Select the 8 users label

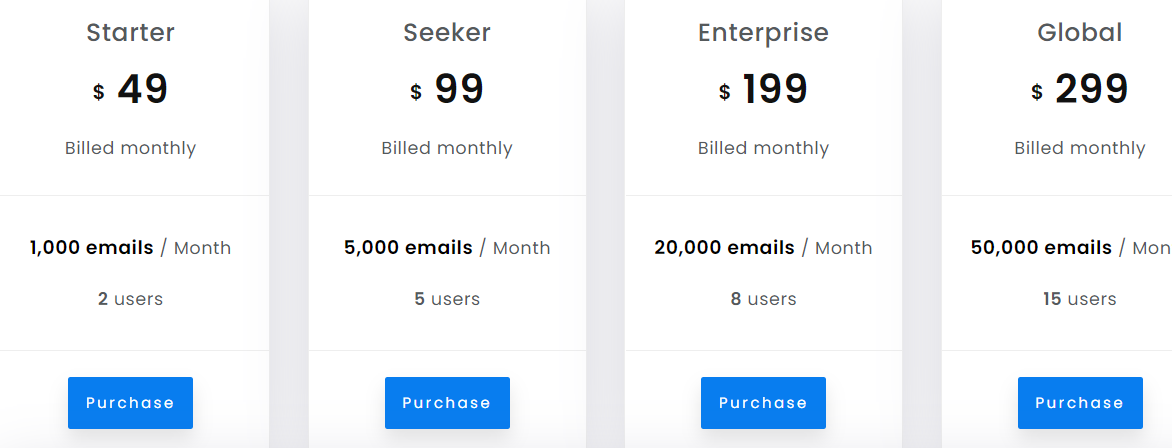(x=763, y=299)
